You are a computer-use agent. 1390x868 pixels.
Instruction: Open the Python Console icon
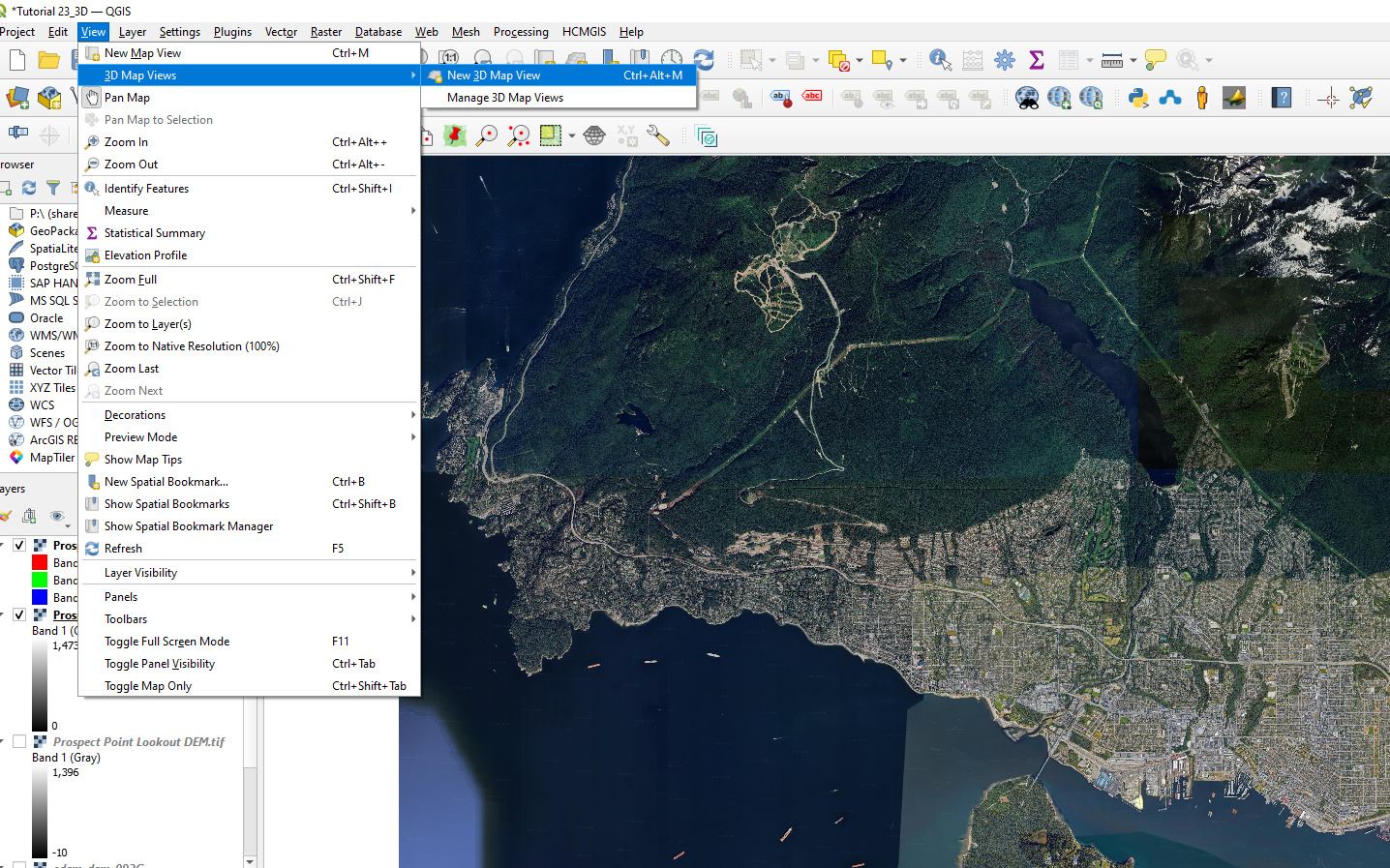coord(1138,98)
